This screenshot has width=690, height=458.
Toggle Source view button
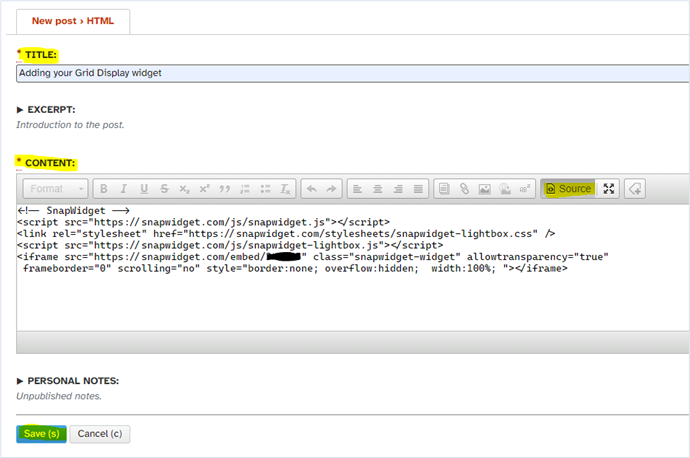click(x=569, y=189)
